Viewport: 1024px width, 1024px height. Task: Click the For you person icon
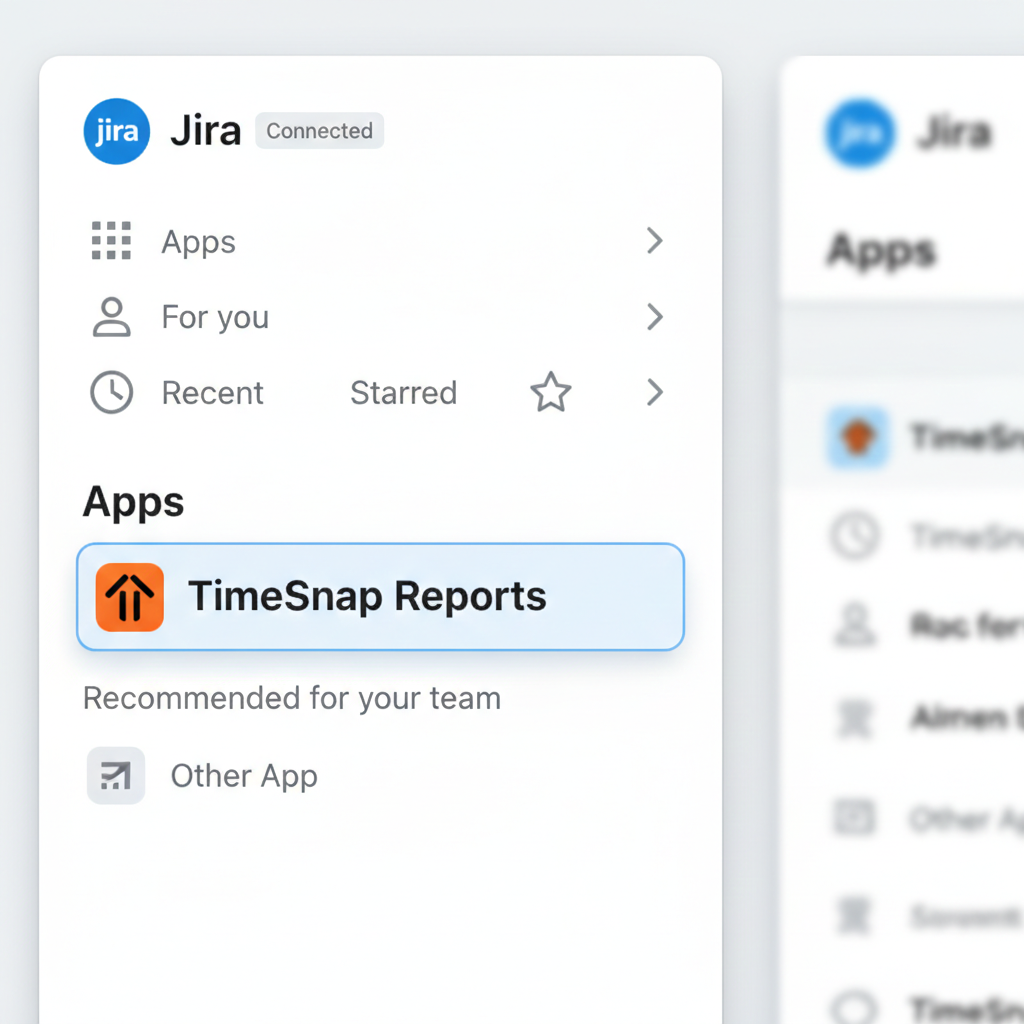[x=111, y=317]
